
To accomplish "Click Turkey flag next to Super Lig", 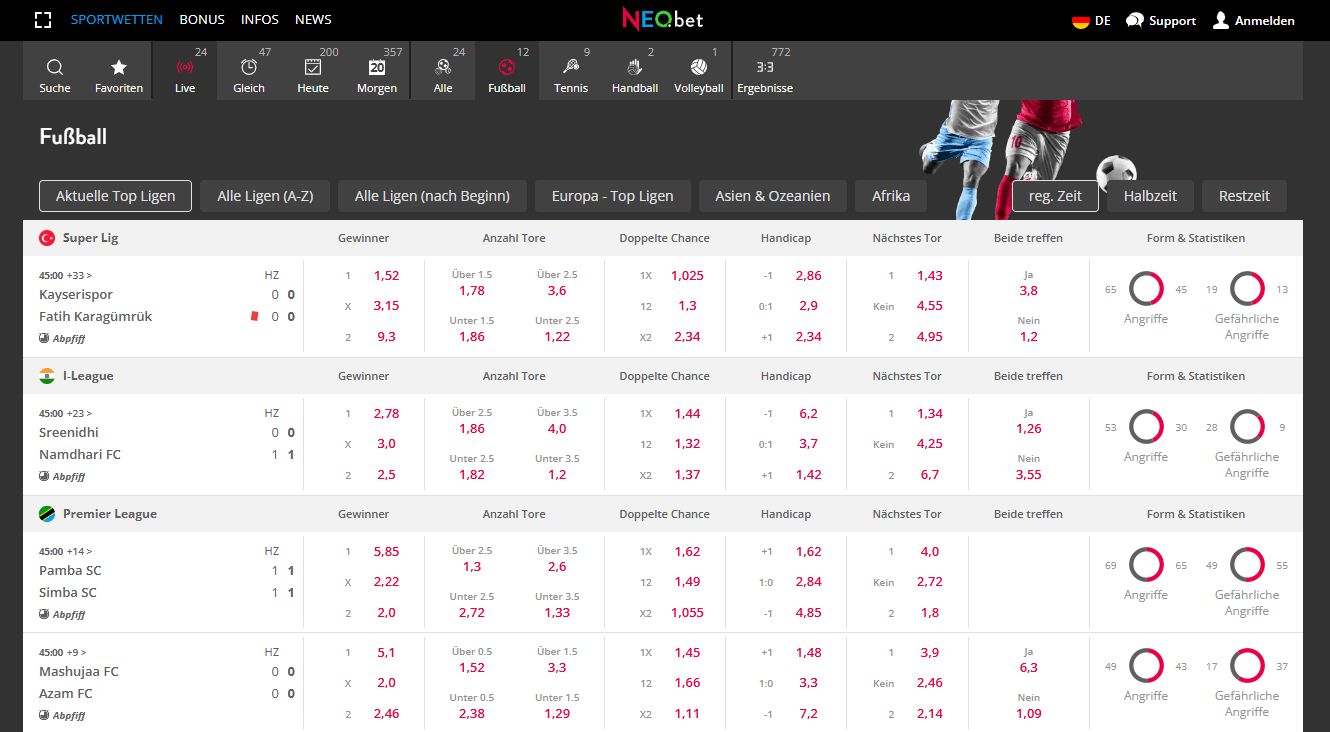I will coord(47,238).
